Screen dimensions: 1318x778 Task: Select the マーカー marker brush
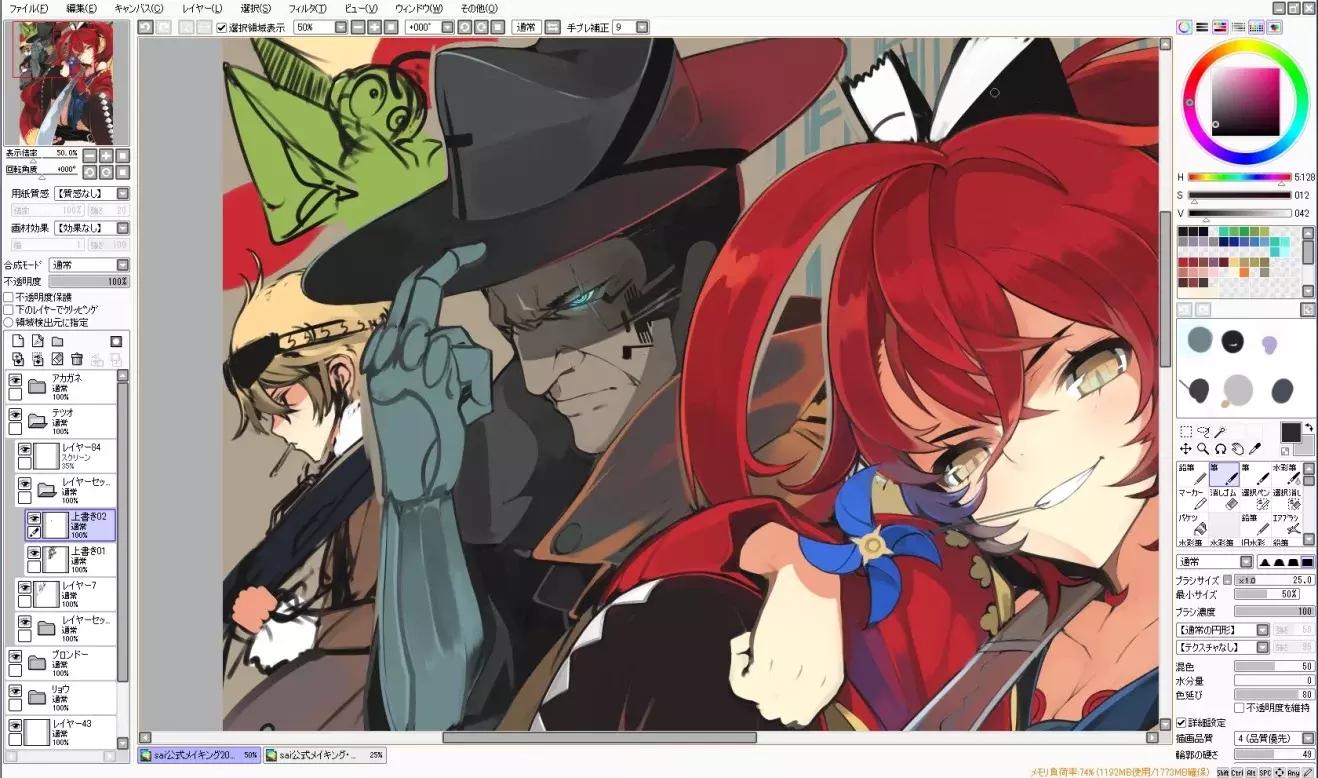(1193, 500)
